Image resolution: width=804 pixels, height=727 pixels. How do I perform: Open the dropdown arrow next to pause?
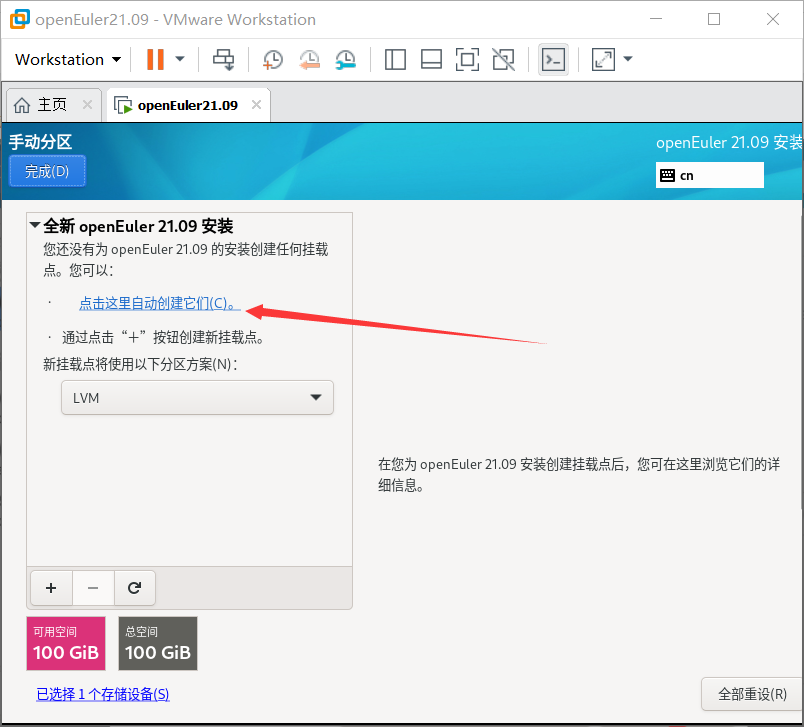[180, 59]
